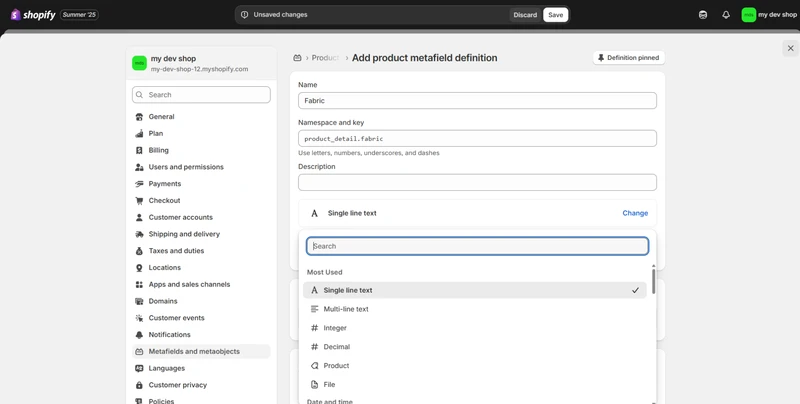Open the Sidekick assistant icon in top bar
Screen dimensions: 800x404
click(703, 15)
